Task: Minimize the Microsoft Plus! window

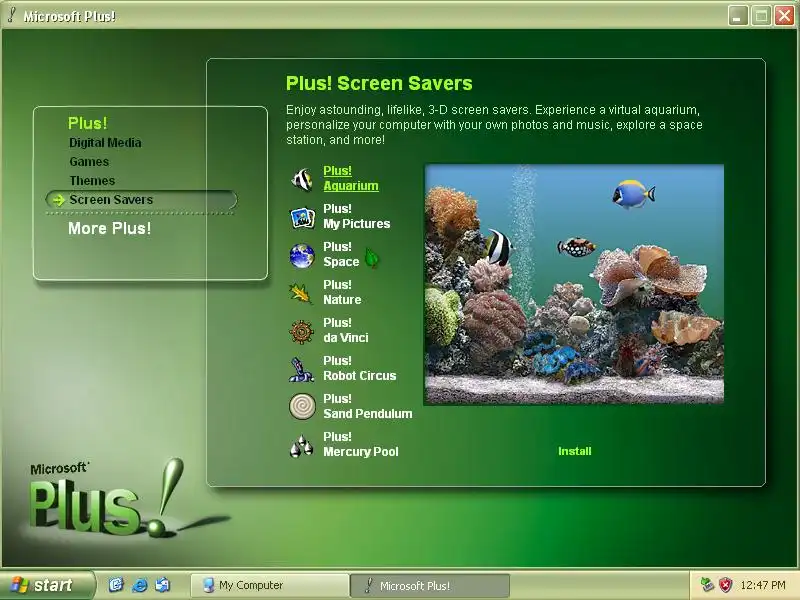Action: click(738, 16)
